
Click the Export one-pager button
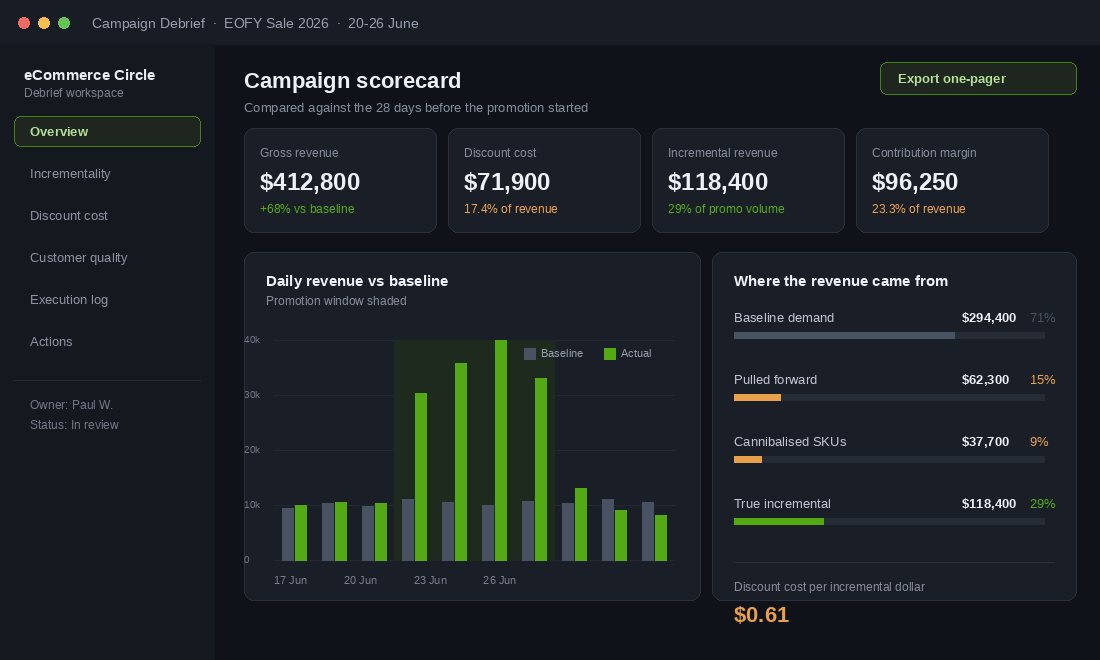(978, 79)
